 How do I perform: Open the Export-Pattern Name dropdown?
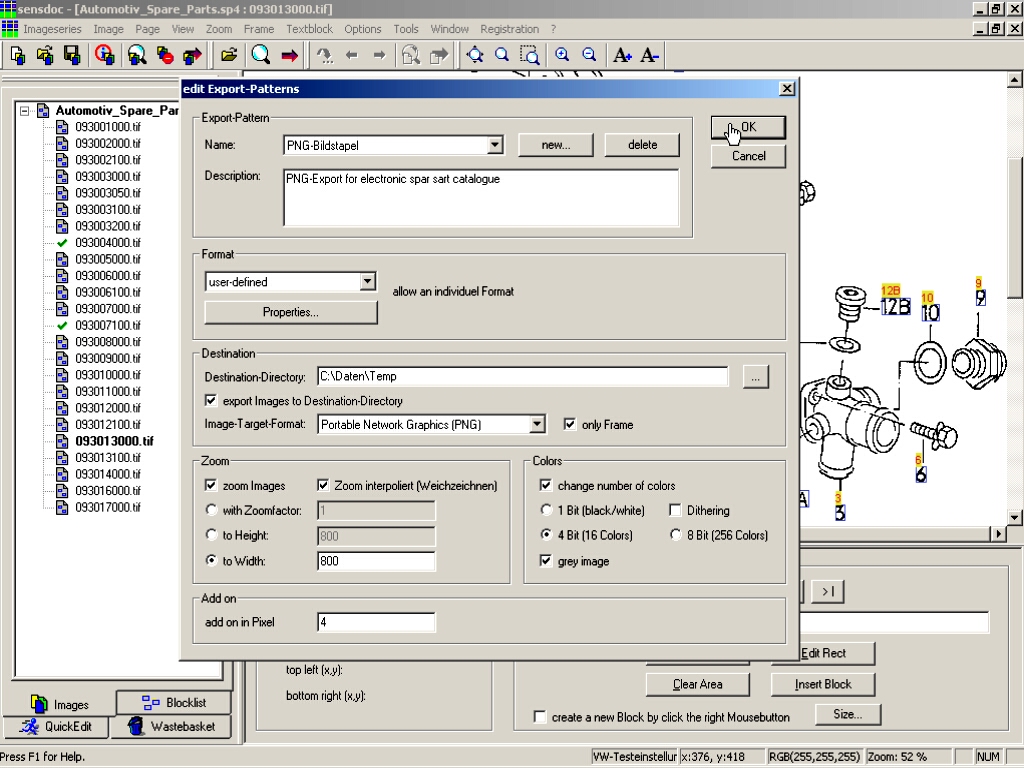[x=495, y=146]
